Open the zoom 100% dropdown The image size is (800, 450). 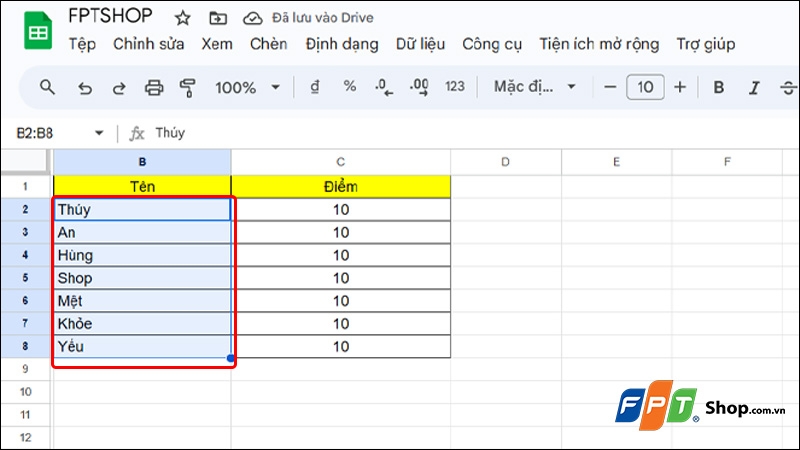(x=247, y=88)
